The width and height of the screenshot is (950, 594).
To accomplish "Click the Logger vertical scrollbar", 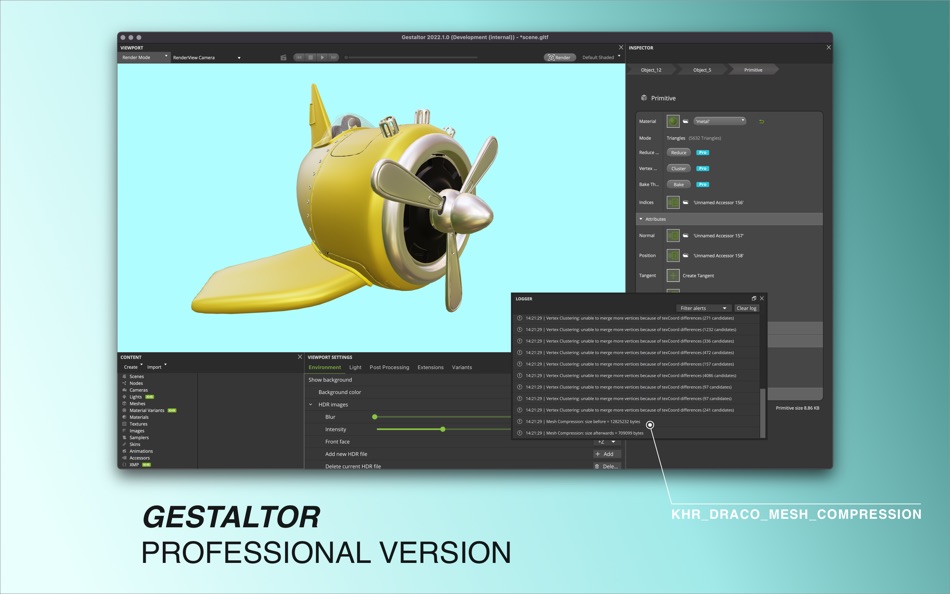I will [x=763, y=412].
